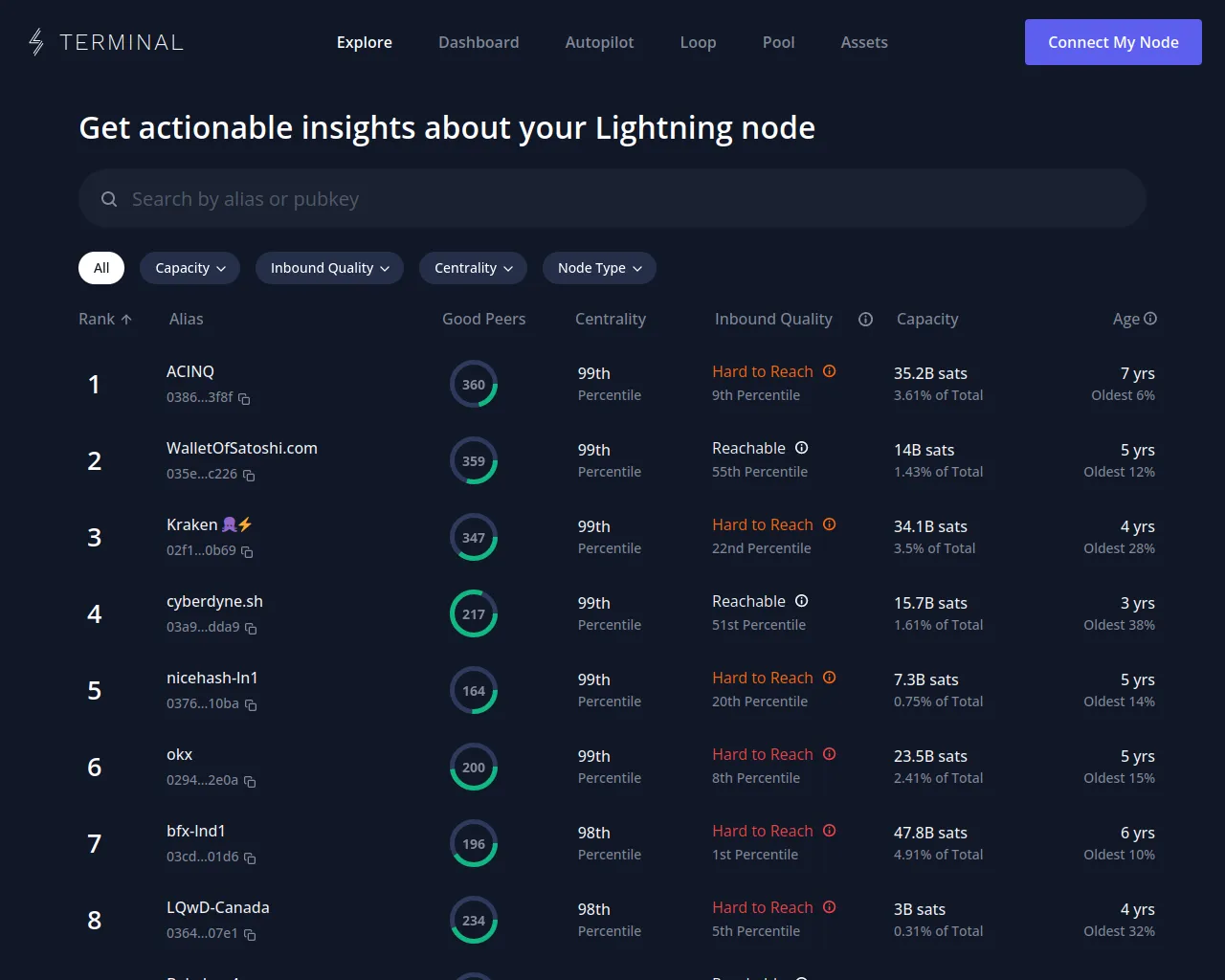Click the Age column info icon
The image size is (1225, 980).
tap(1150, 319)
